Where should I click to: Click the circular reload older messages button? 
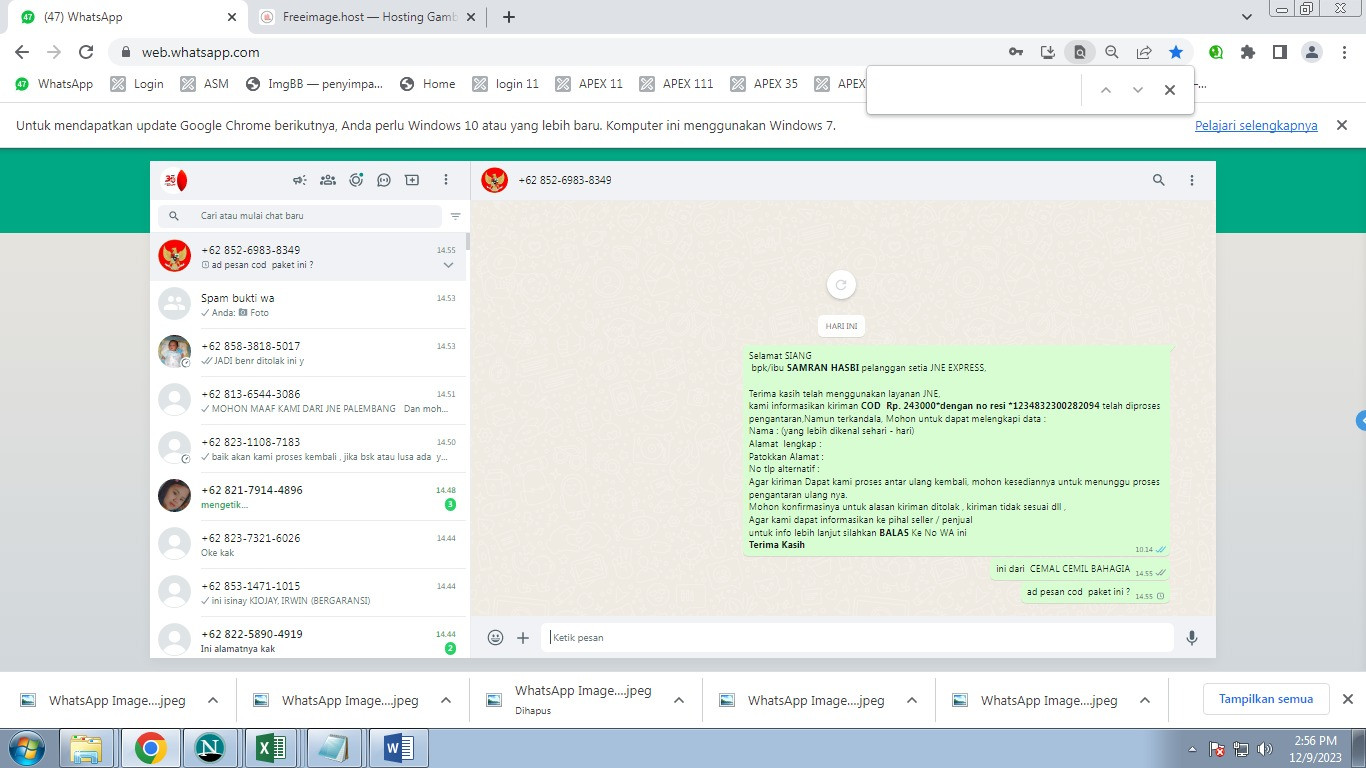[841, 285]
